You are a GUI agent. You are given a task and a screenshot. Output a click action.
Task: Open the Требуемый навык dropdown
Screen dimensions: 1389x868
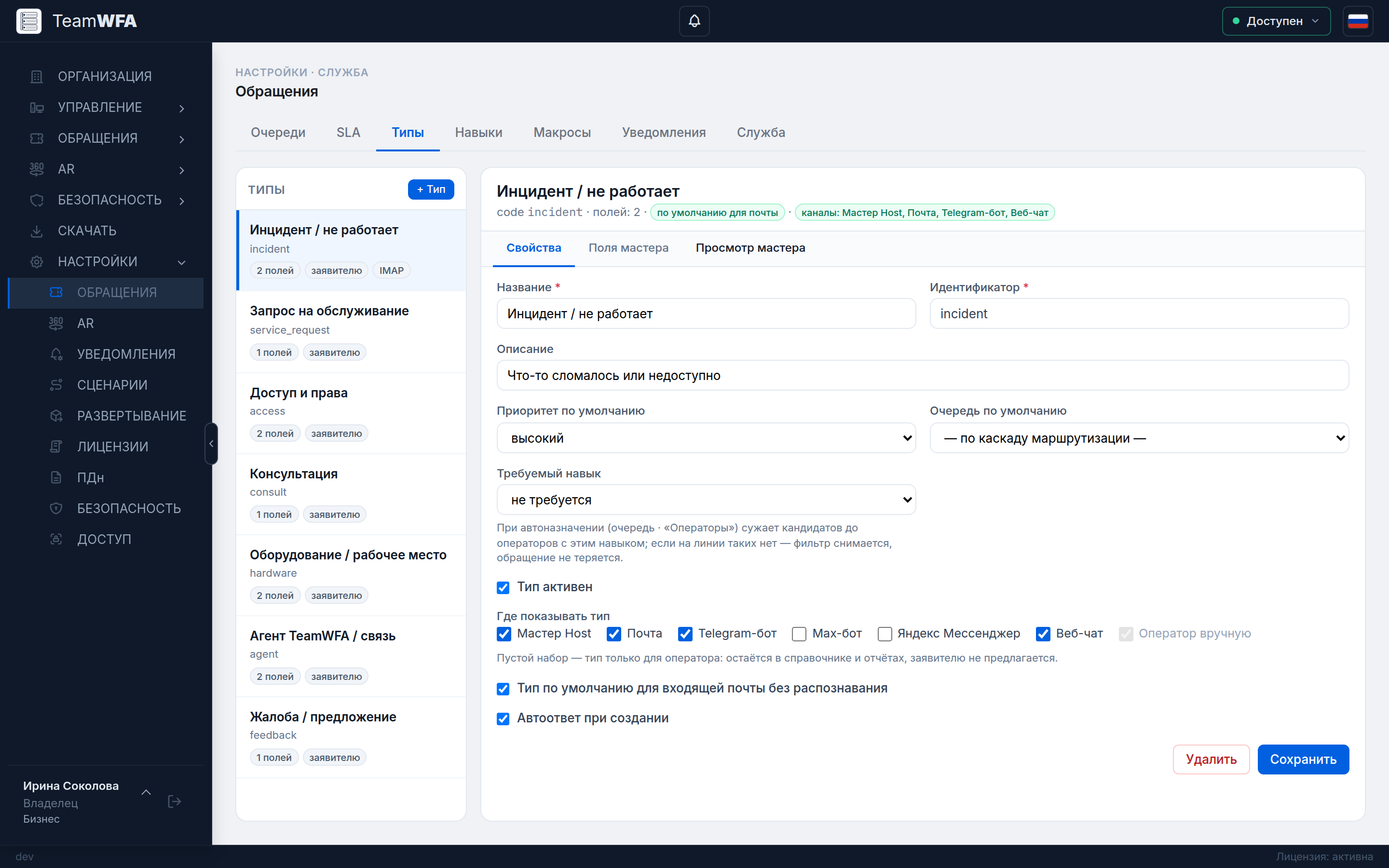tap(706, 500)
